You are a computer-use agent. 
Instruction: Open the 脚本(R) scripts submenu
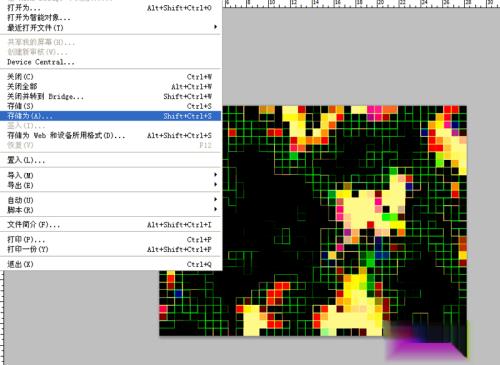pyautogui.click(x=111, y=210)
